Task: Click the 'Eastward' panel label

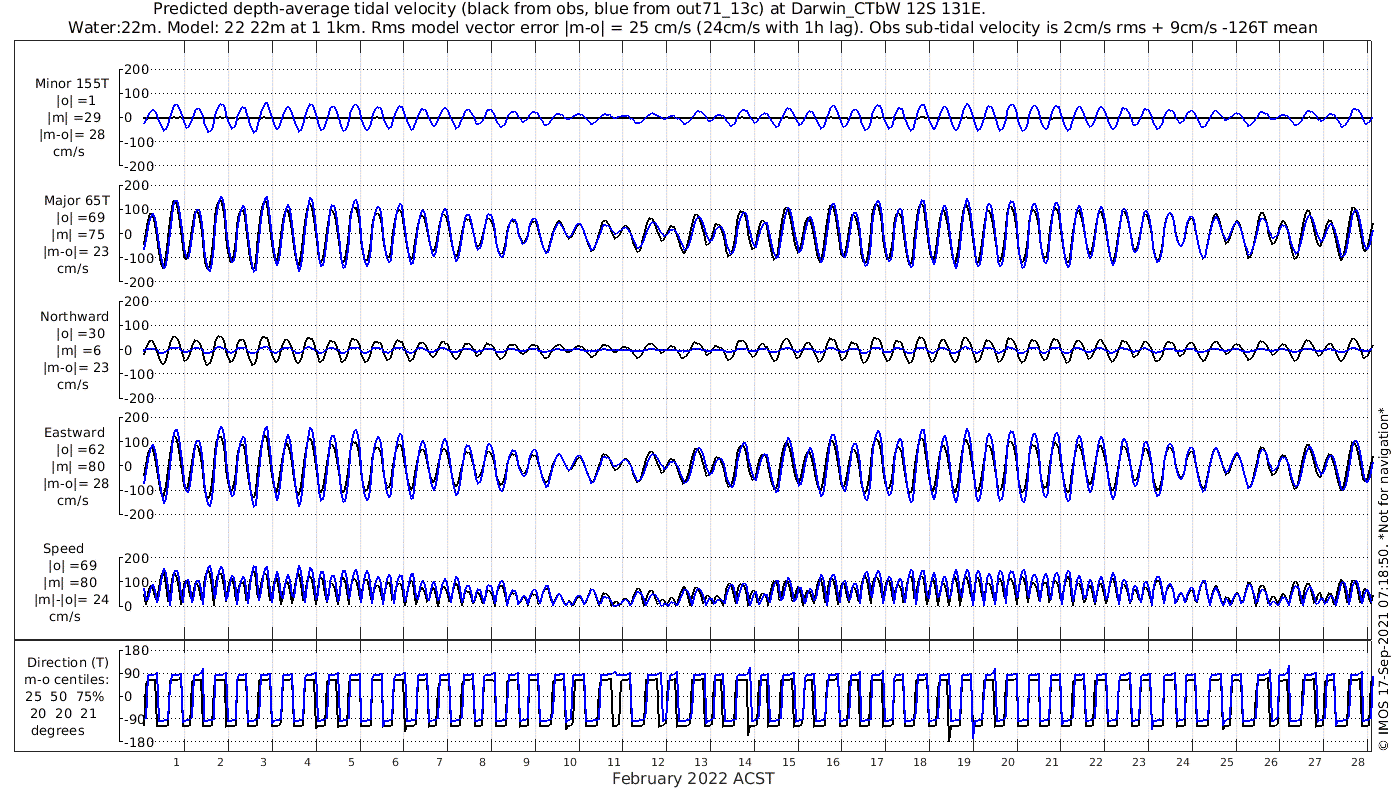Action: [x=74, y=432]
